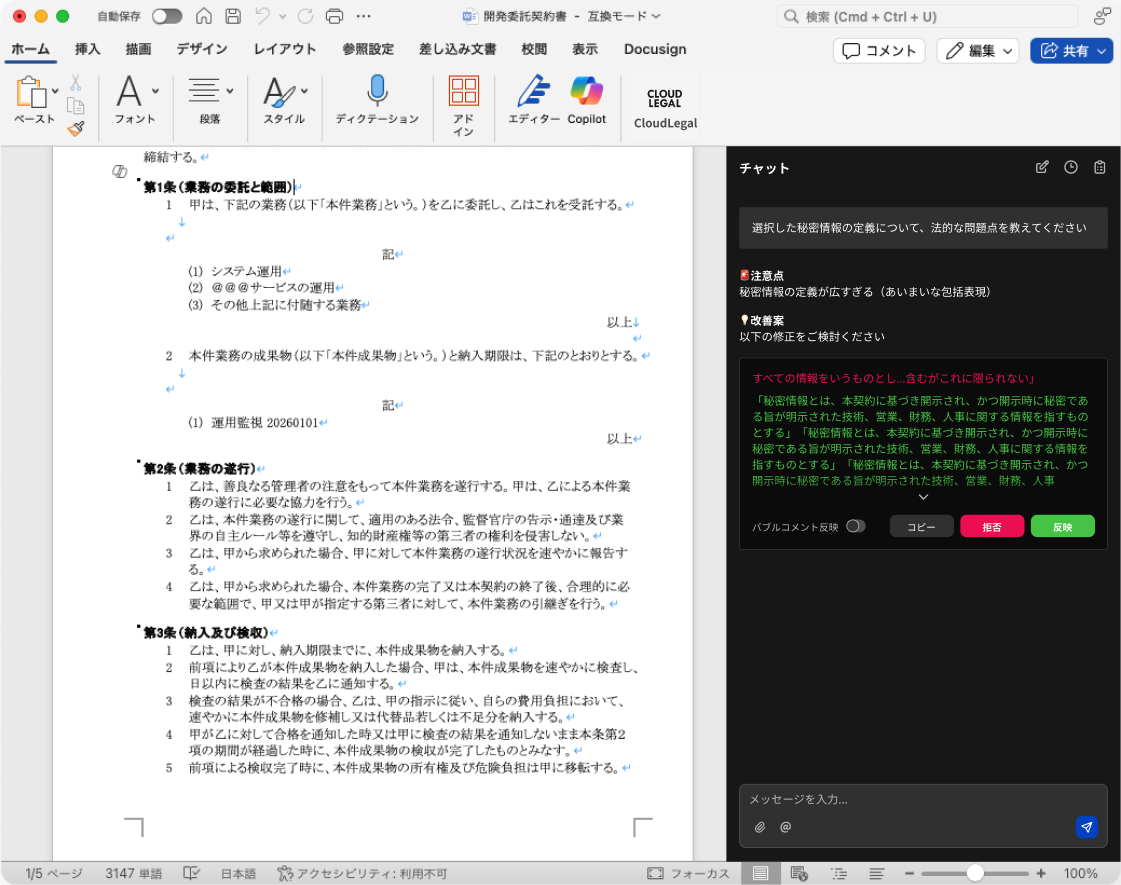Open chat history via the clock icon

1070,169
